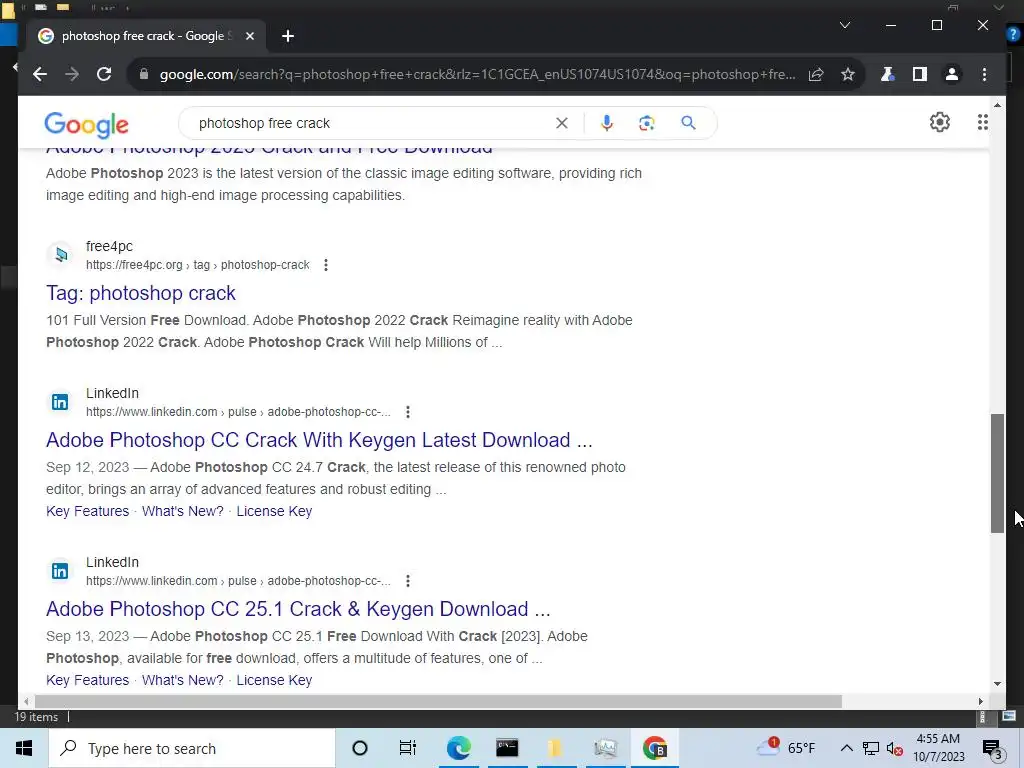Reload the current page
This screenshot has height=768, width=1024.
tap(104, 74)
